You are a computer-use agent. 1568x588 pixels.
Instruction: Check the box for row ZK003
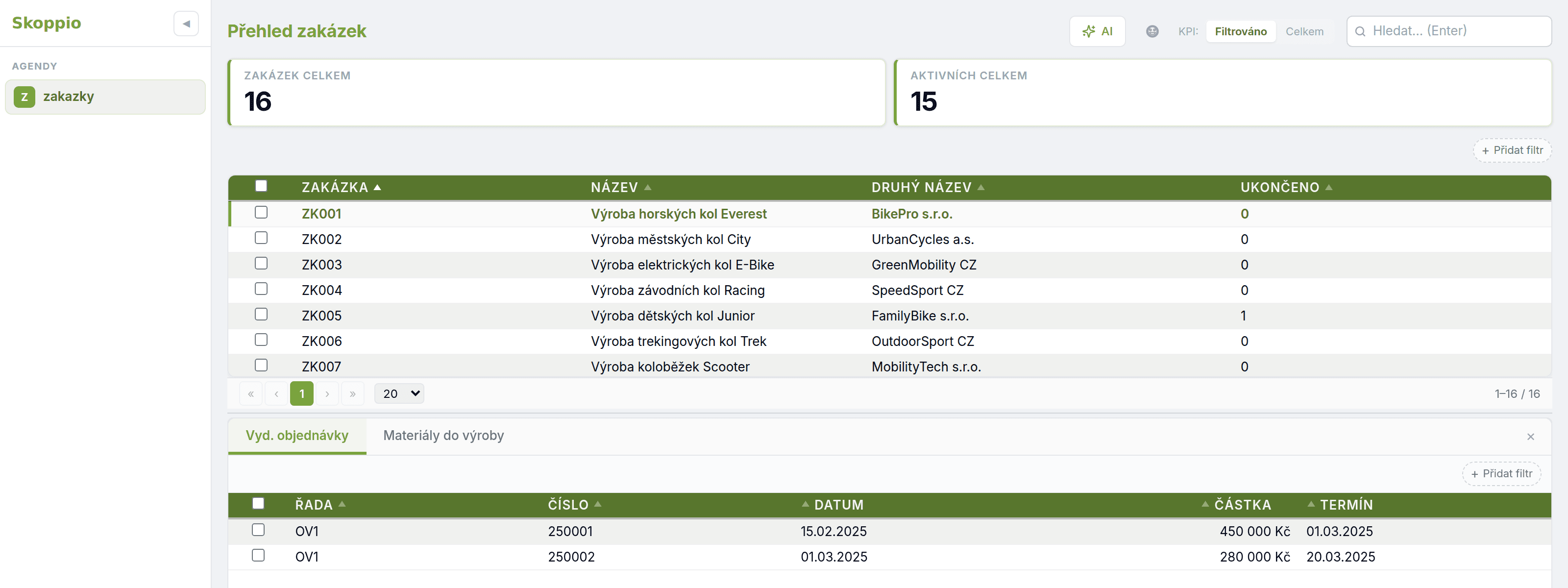click(261, 264)
